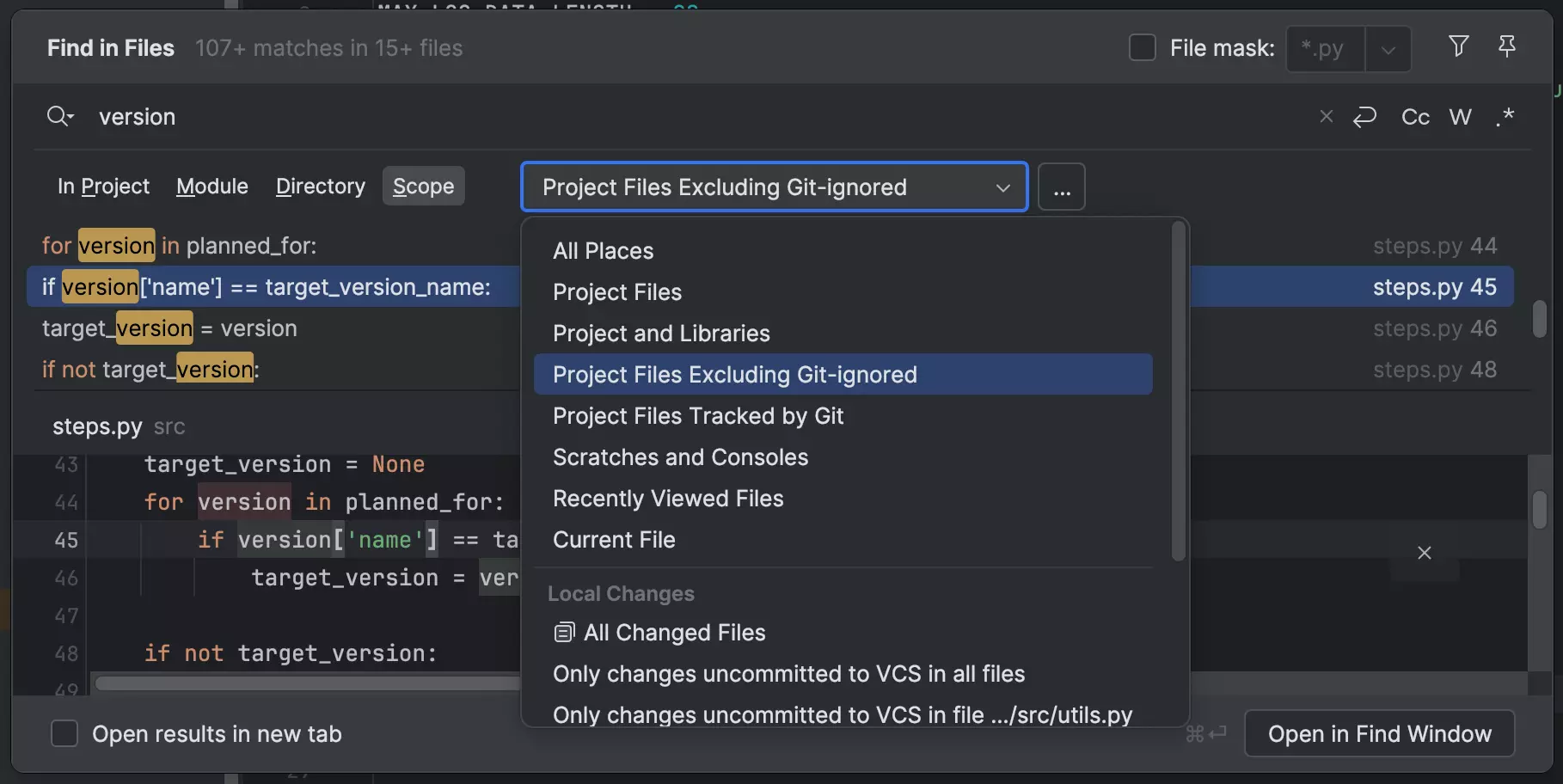The height and width of the screenshot is (784, 1563).
Task: Open search history via magnifier icon
Action: tap(59, 116)
